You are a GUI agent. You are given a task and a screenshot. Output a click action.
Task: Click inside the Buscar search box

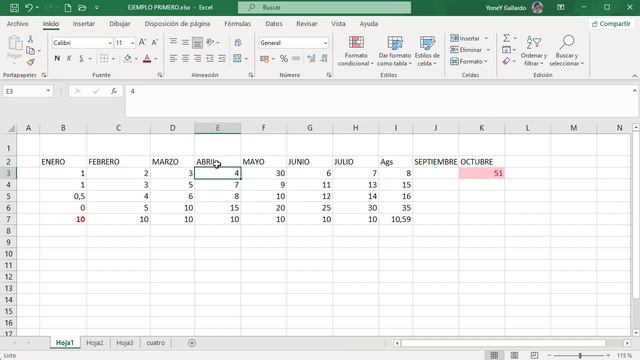click(324, 7)
